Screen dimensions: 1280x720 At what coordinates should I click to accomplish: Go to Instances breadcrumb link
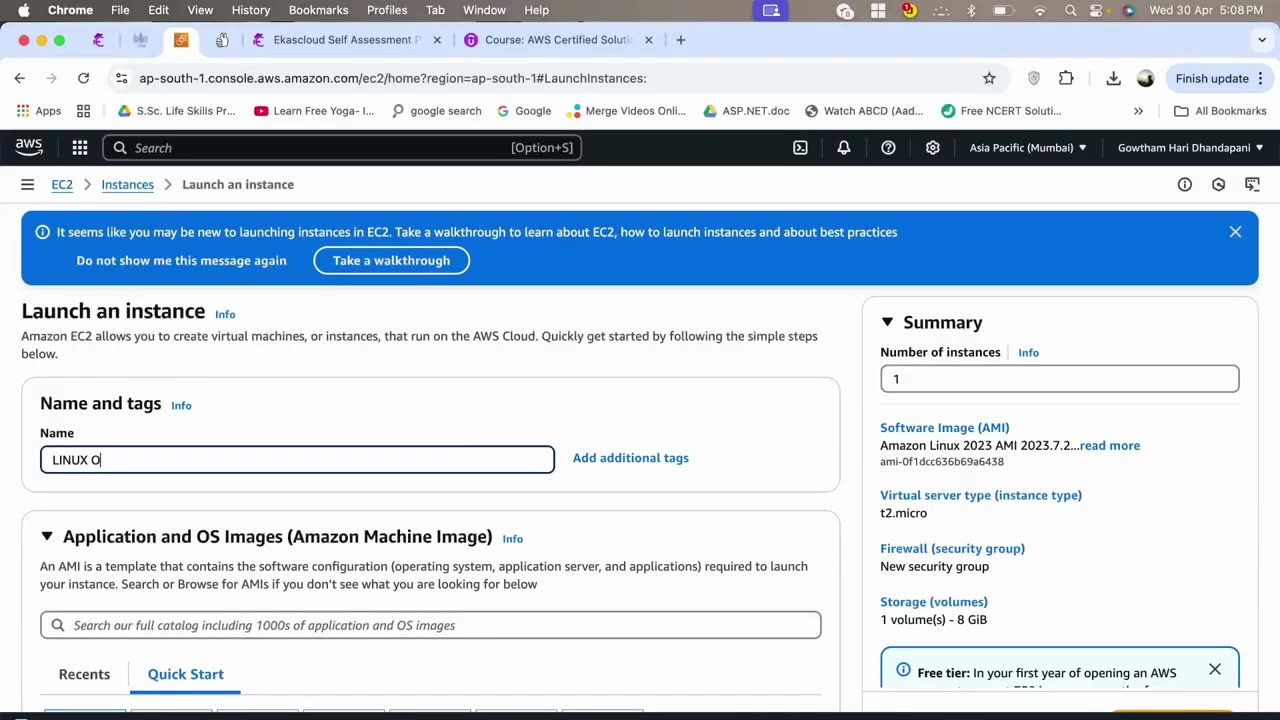127,185
